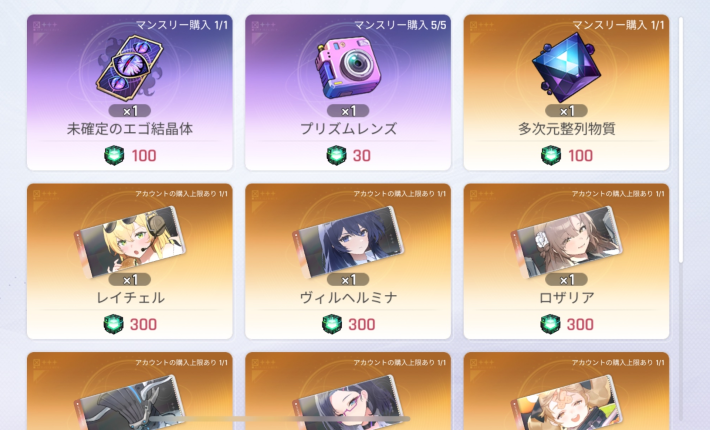
Task: Select the bottom-row ticket with the smiling blonde character
Action: point(566,403)
